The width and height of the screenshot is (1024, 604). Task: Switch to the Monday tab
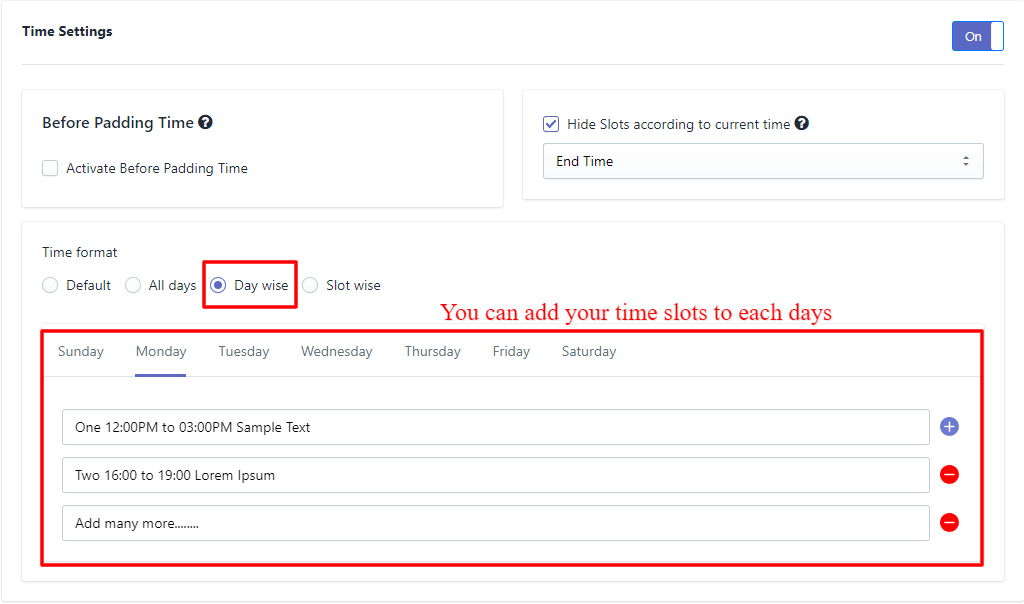tap(161, 351)
